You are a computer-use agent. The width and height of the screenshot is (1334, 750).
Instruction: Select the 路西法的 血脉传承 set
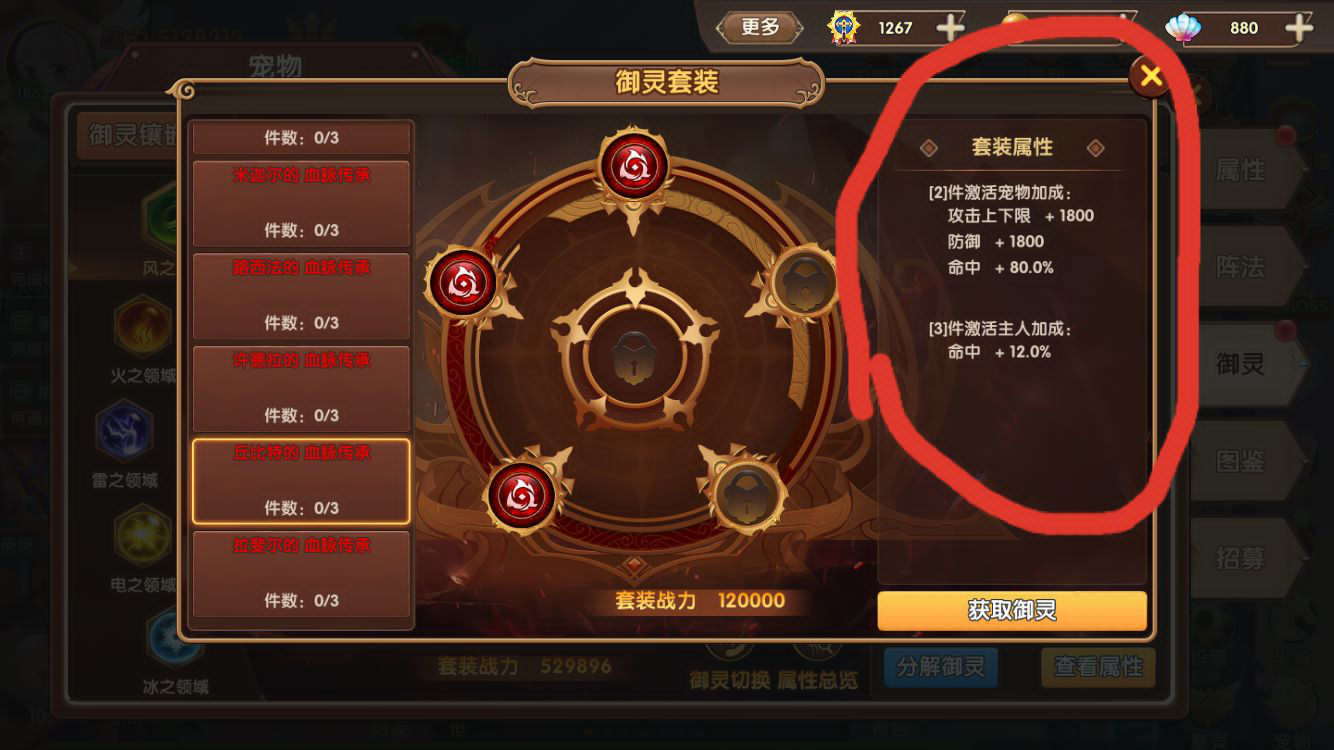point(301,296)
